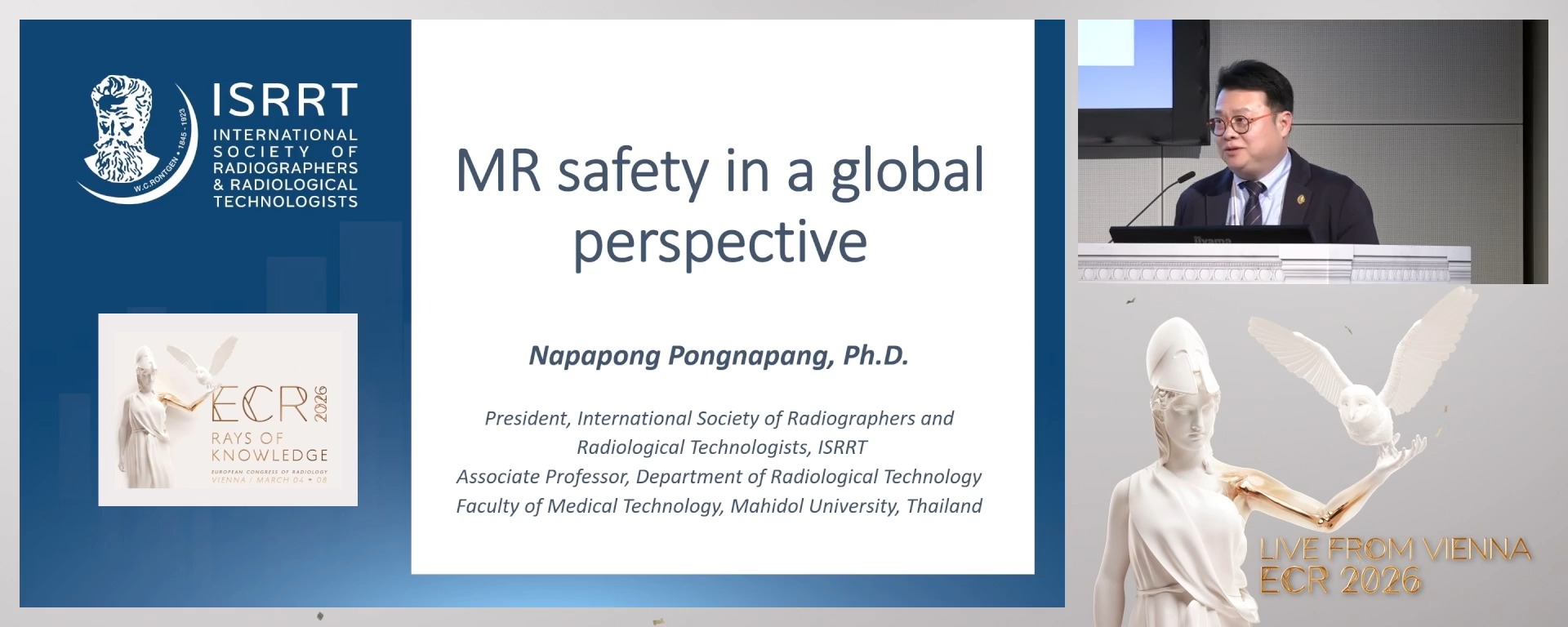This screenshot has height=627, width=1568.
Task: Click the "LIVE FROM VIENNA ECR 2026" golden caption
Action: tap(1395, 565)
